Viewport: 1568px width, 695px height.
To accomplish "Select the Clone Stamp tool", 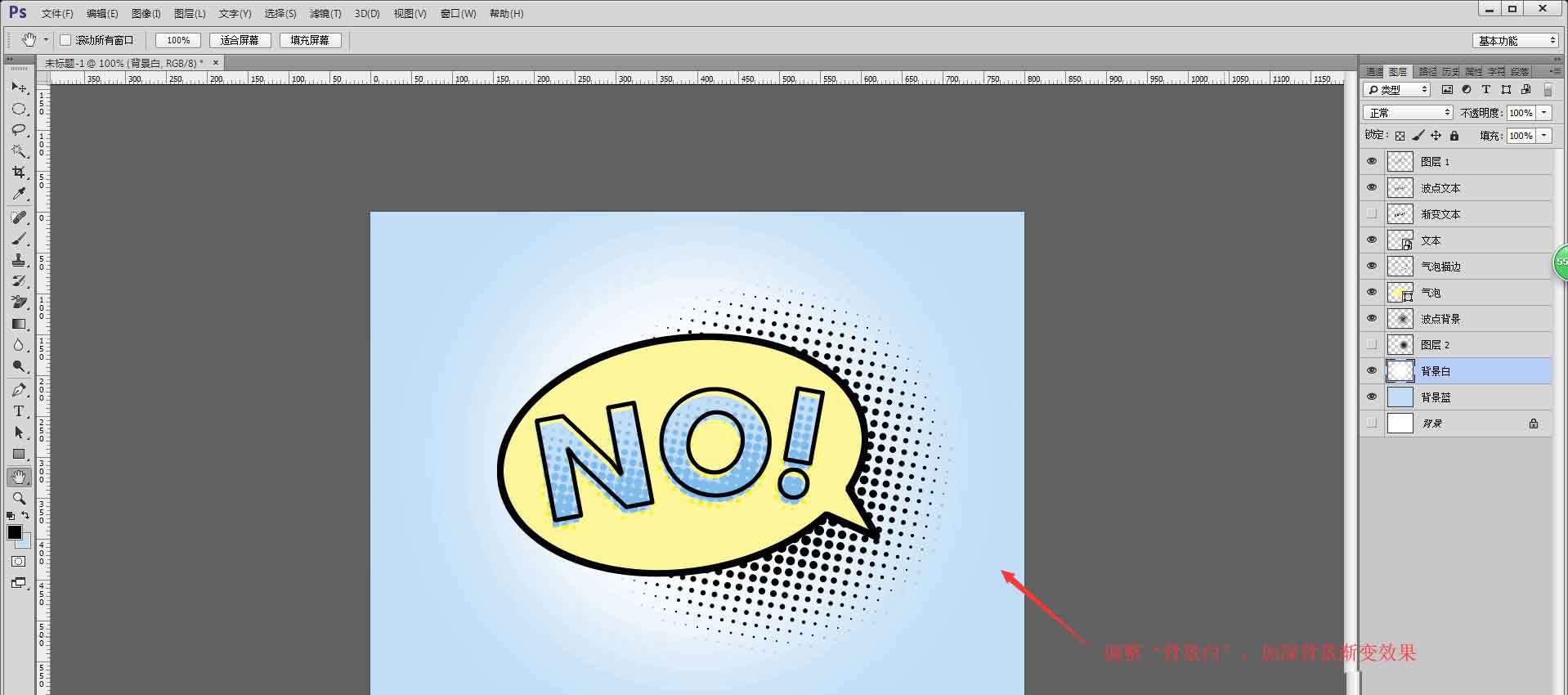I will pos(19,260).
